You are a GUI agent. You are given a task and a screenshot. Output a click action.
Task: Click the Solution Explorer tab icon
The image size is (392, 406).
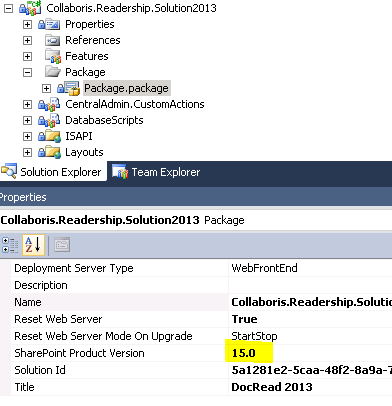pos(9,171)
